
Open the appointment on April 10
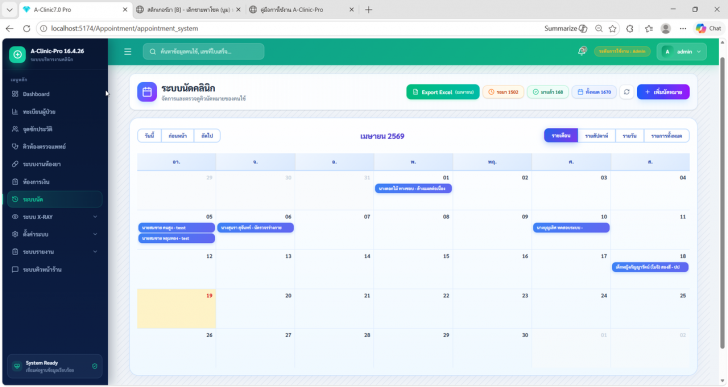pos(571,228)
